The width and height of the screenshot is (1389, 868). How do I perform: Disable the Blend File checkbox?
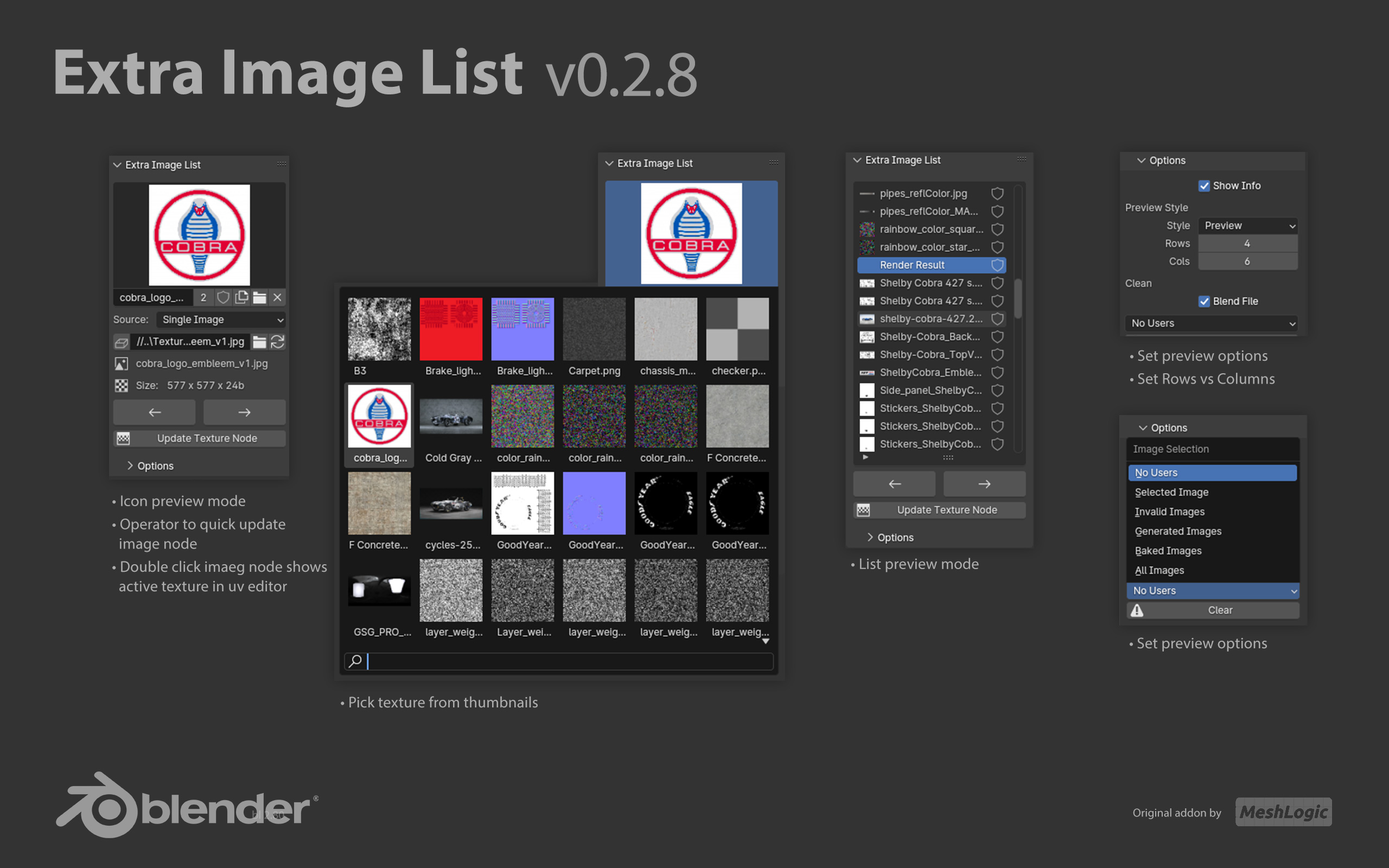(1204, 301)
